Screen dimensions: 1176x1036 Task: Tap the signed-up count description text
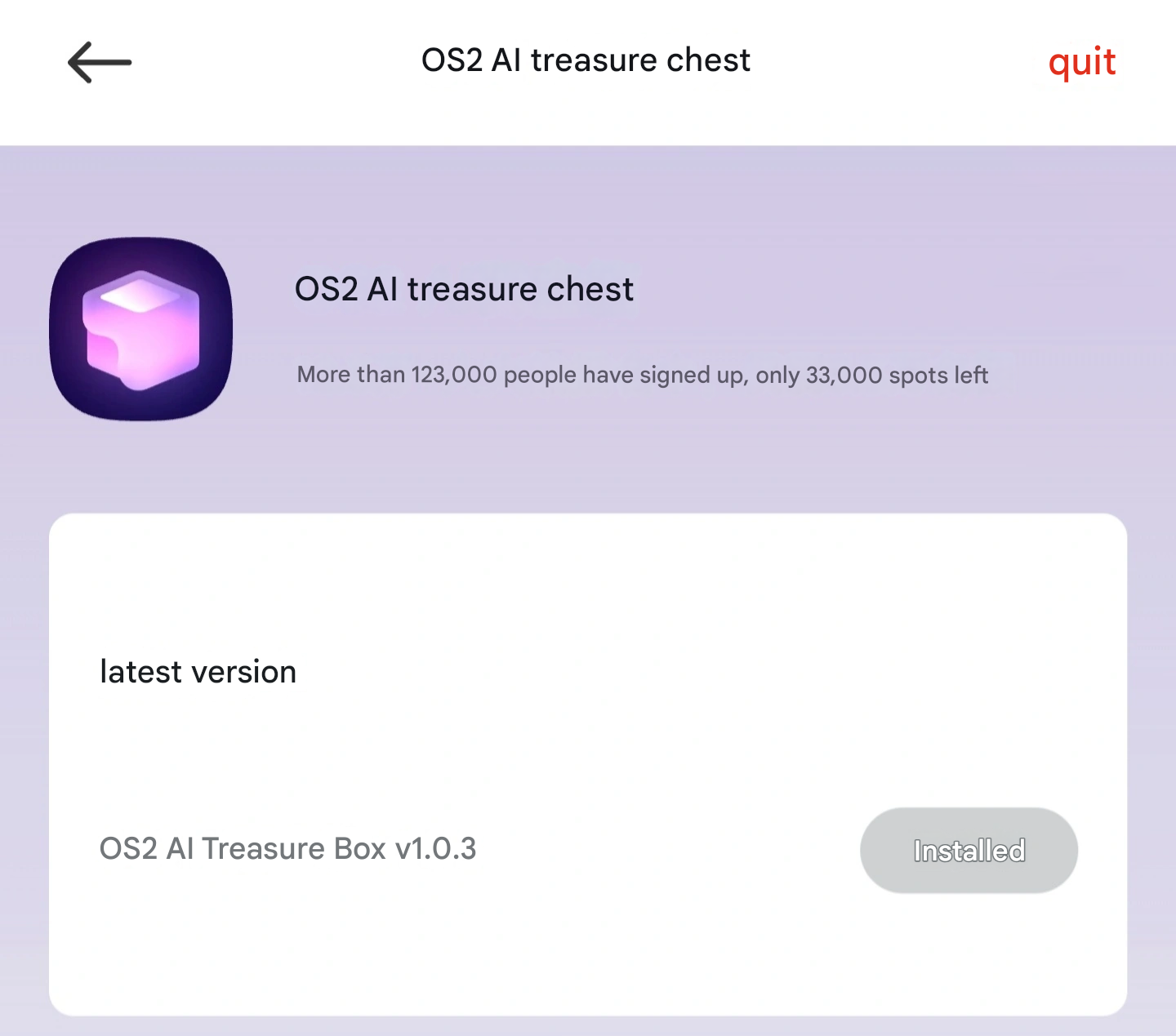coord(642,375)
